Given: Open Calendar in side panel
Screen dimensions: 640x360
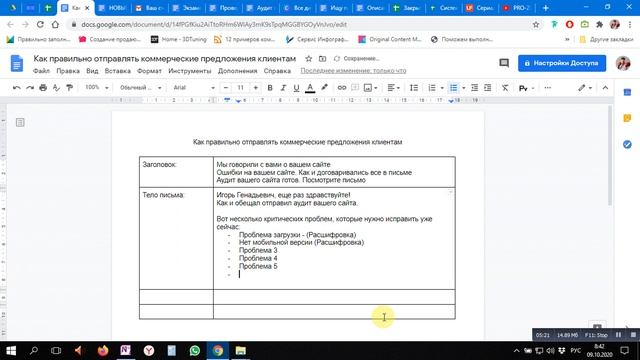Looking at the screenshot, I should pyautogui.click(x=627, y=93).
